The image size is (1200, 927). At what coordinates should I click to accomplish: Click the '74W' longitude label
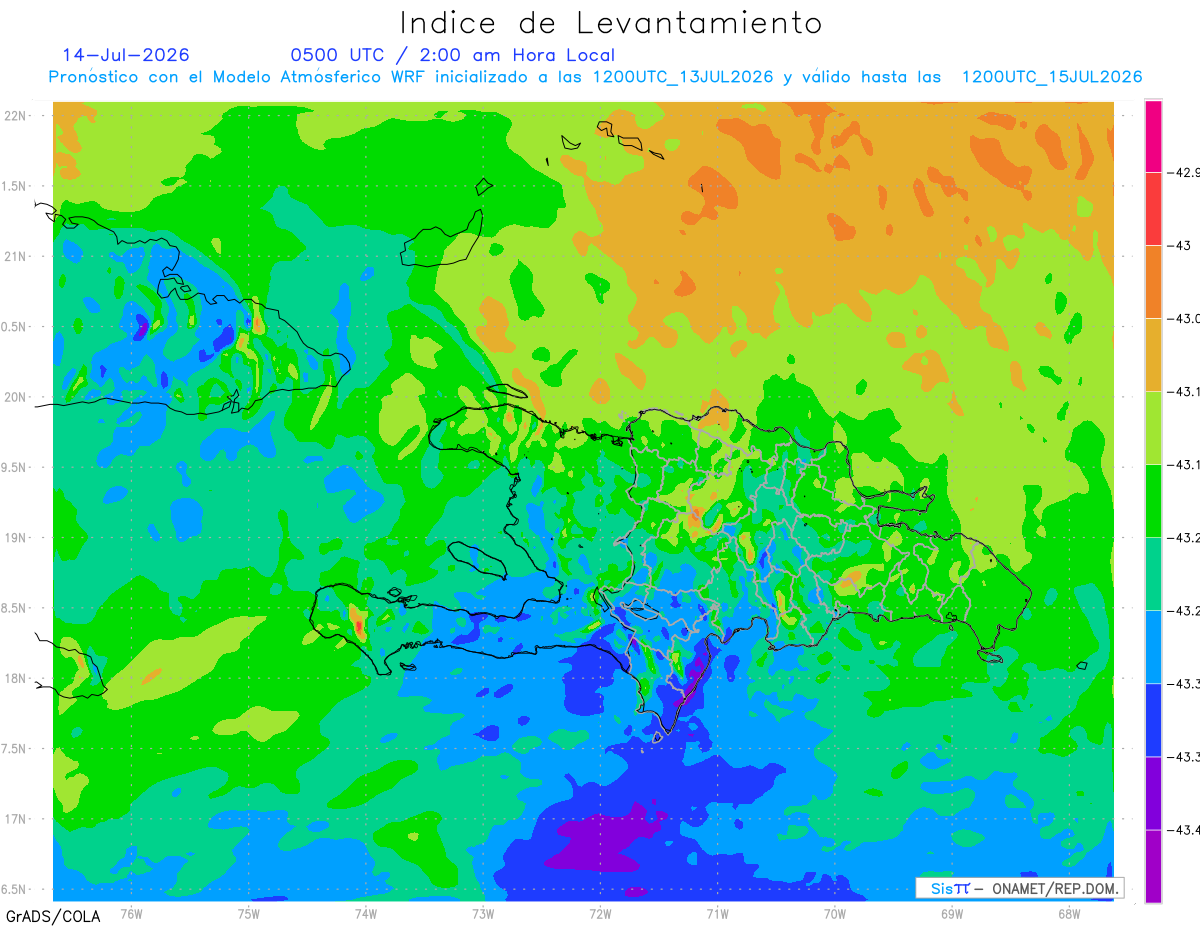tap(366, 914)
